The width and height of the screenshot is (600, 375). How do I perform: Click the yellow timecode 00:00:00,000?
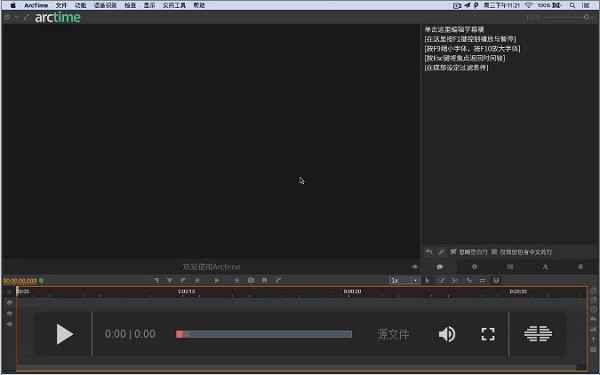(20, 281)
